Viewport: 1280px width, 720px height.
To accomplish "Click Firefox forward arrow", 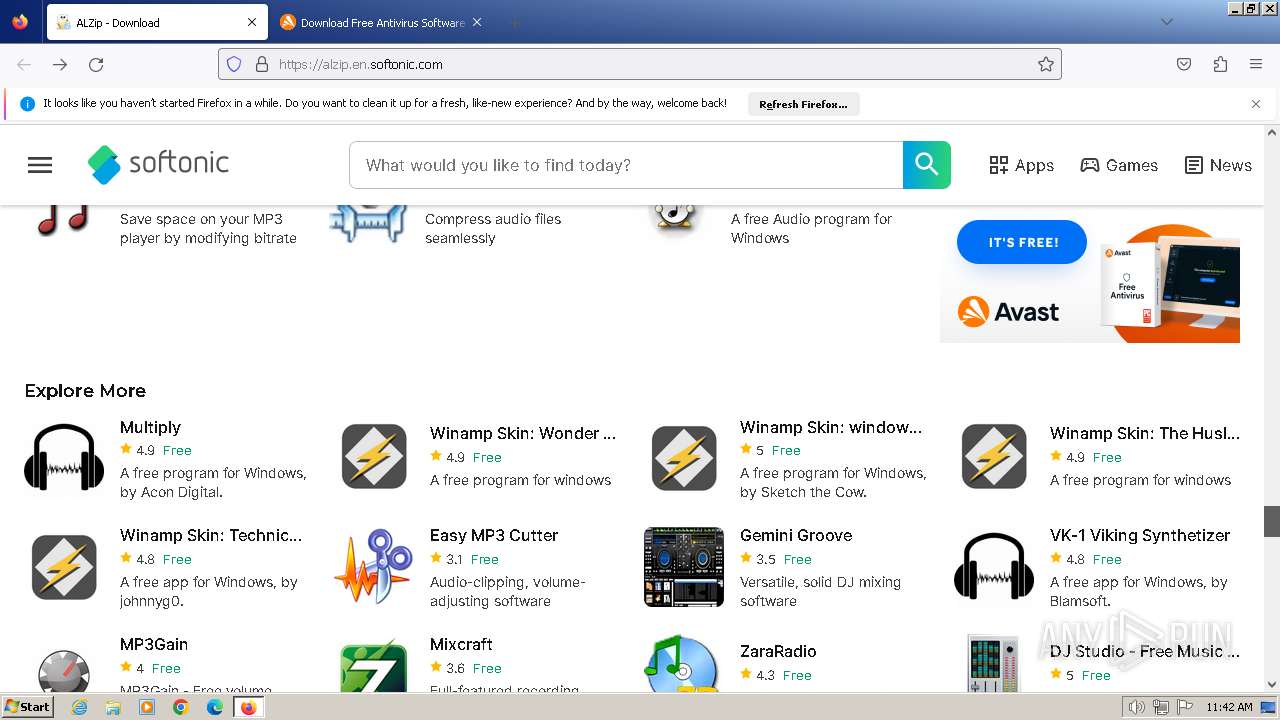I will tap(60, 64).
